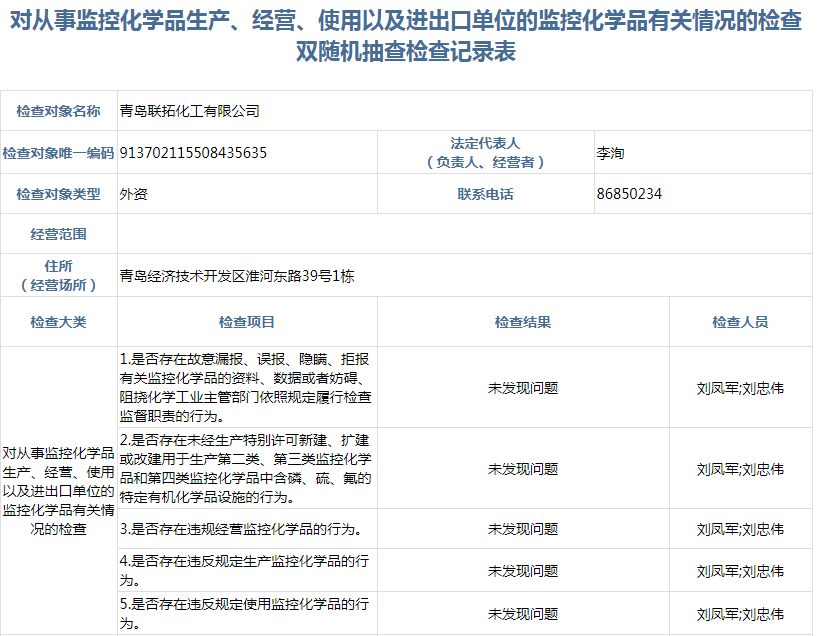Viewport: 836px width, 636px height.
Task: Click the 法定代表人 label cell
Action: (485, 153)
